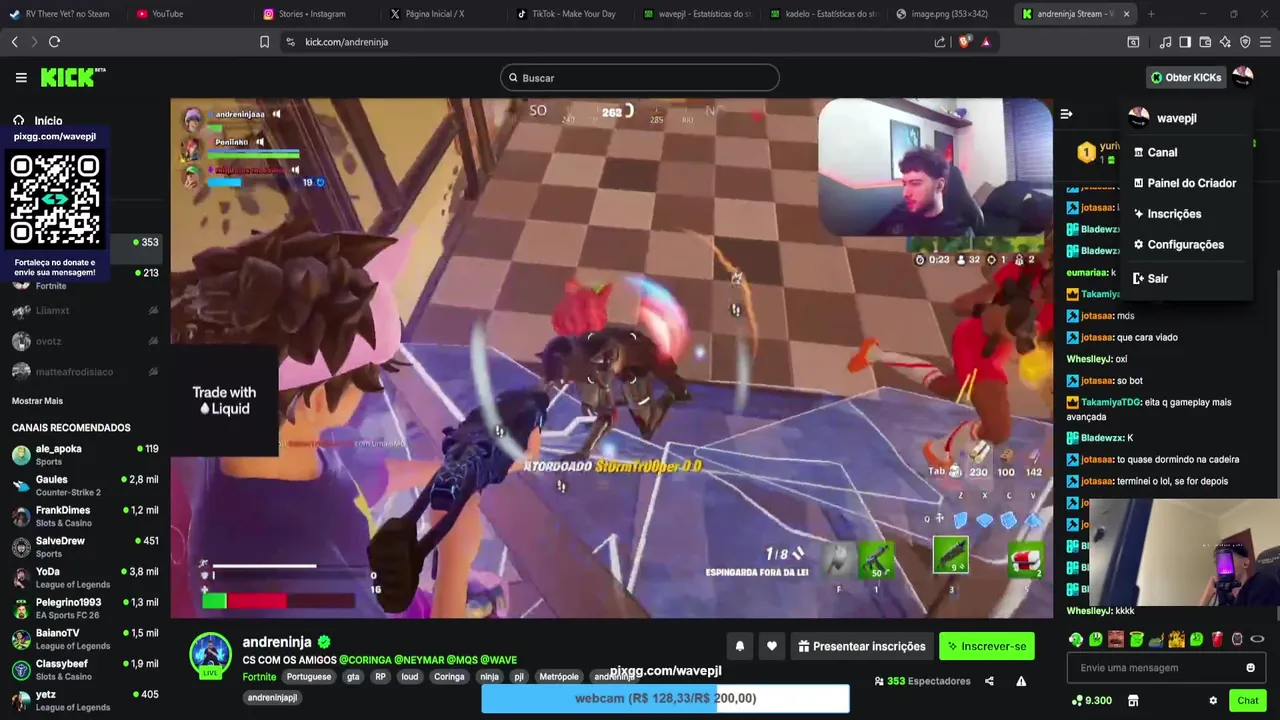Switch to the YouTube tab
Image resolution: width=1280 pixels, height=720 pixels.
pos(187,14)
